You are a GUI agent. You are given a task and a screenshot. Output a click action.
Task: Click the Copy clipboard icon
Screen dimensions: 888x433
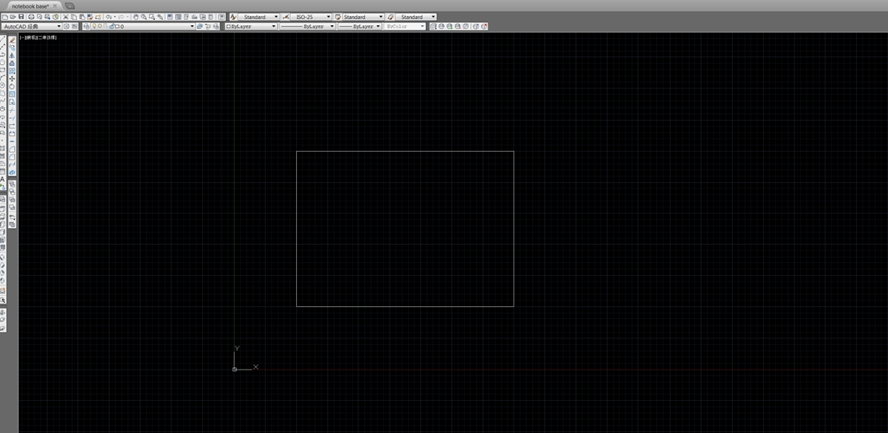click(x=74, y=17)
